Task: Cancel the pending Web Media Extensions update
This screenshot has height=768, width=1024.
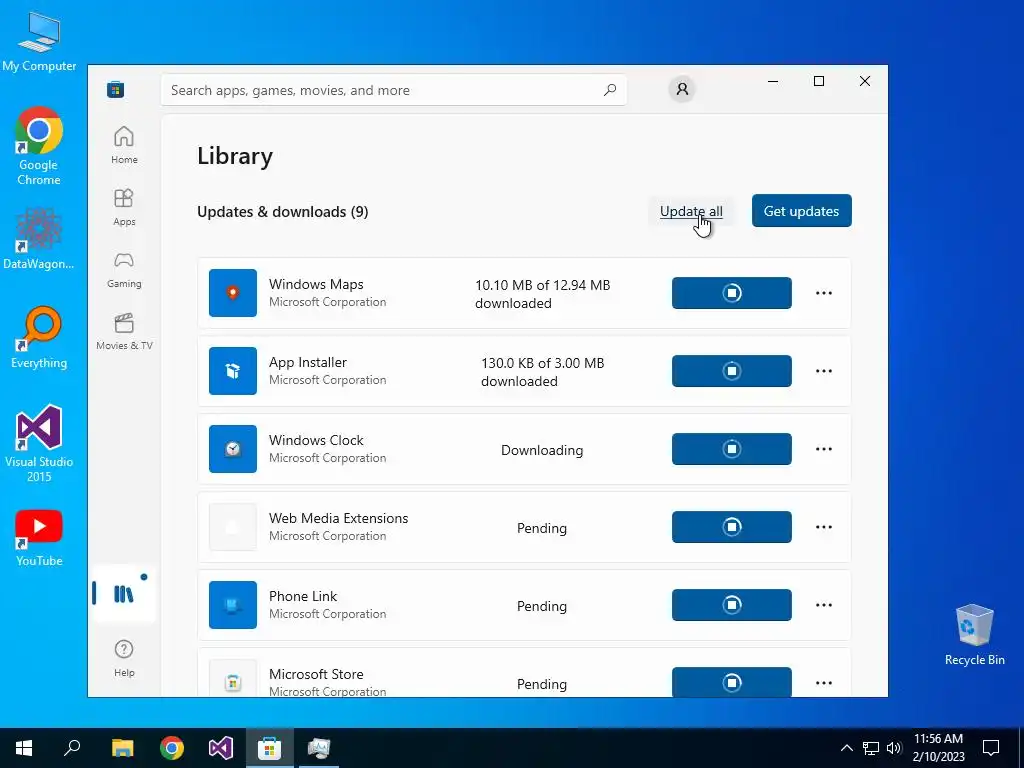Action: (731, 527)
